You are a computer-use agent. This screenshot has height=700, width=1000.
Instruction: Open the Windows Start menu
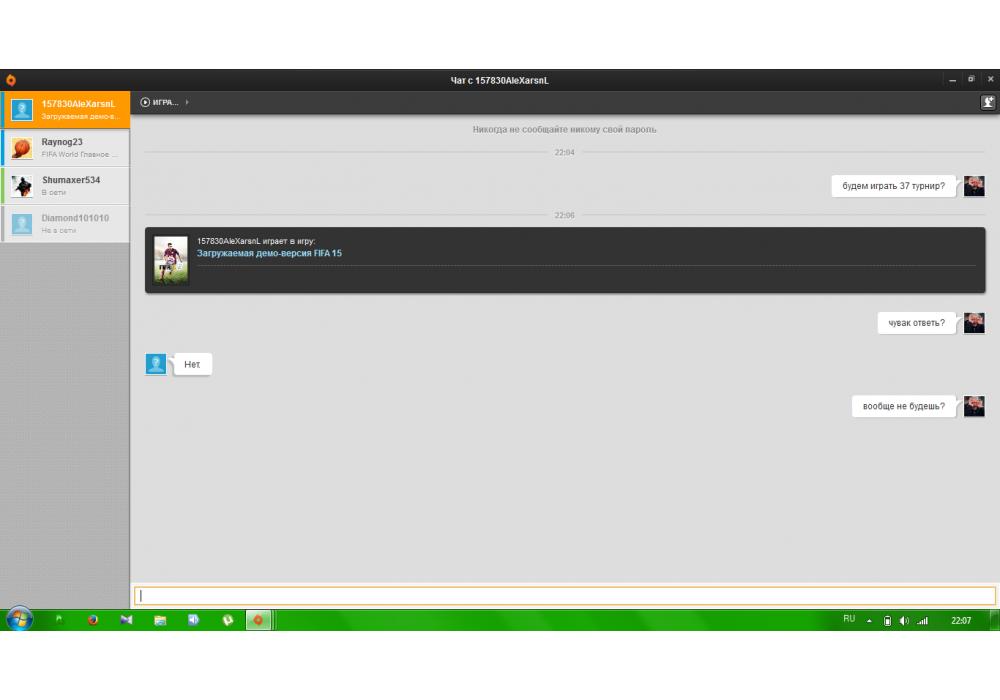(x=19, y=619)
